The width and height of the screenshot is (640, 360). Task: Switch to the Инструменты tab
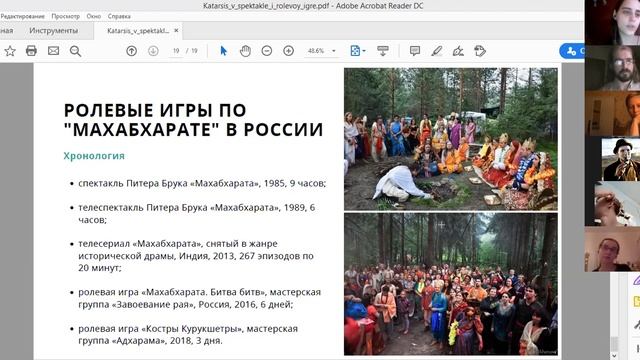[53, 31]
